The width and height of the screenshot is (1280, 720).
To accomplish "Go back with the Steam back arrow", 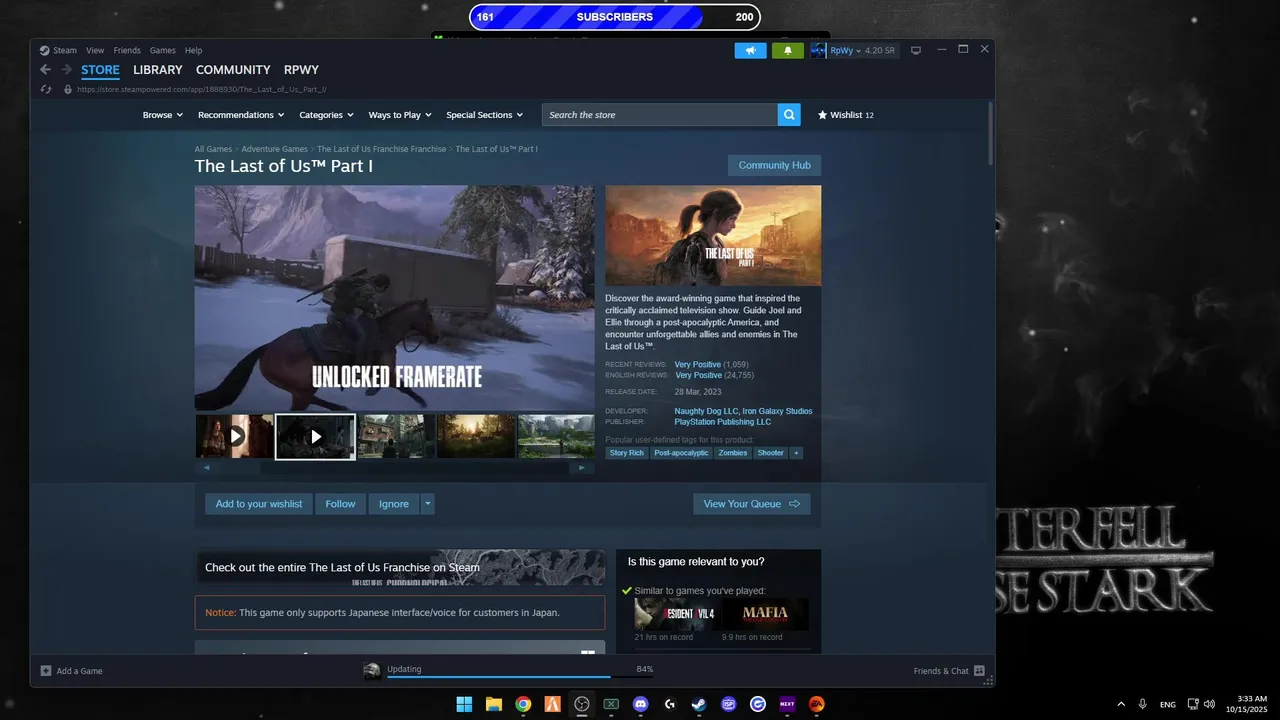I will click(x=45, y=70).
